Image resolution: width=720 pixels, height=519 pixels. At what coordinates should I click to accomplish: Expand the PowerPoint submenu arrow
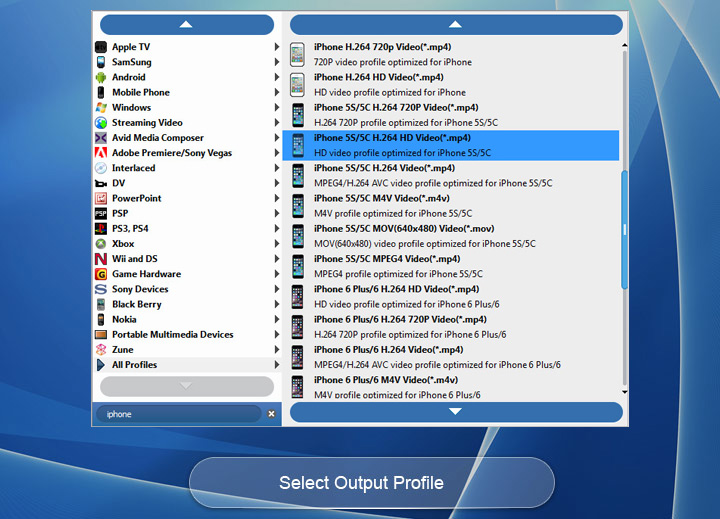coord(276,198)
